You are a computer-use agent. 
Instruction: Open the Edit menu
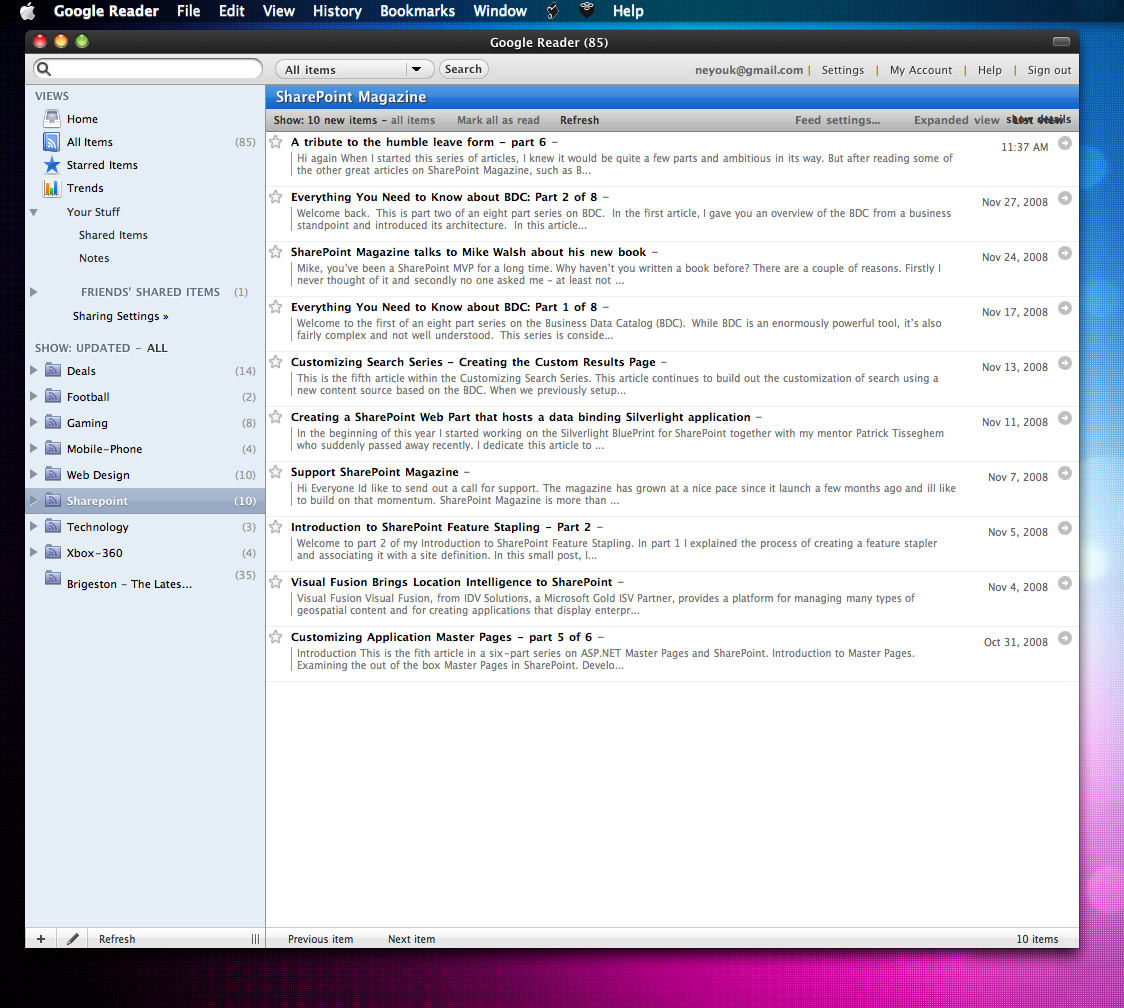coord(232,11)
